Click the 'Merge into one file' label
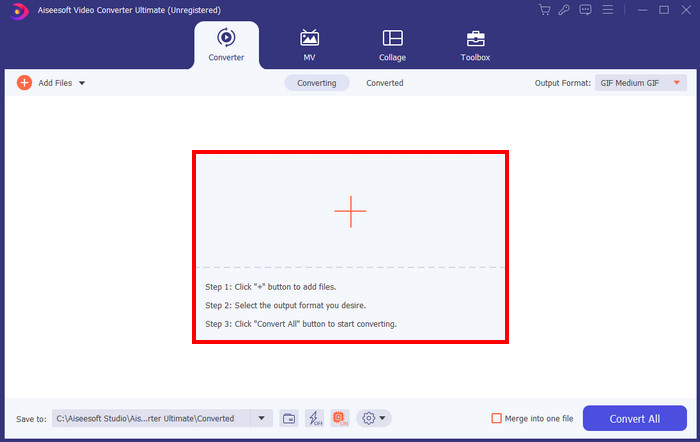 [539, 418]
